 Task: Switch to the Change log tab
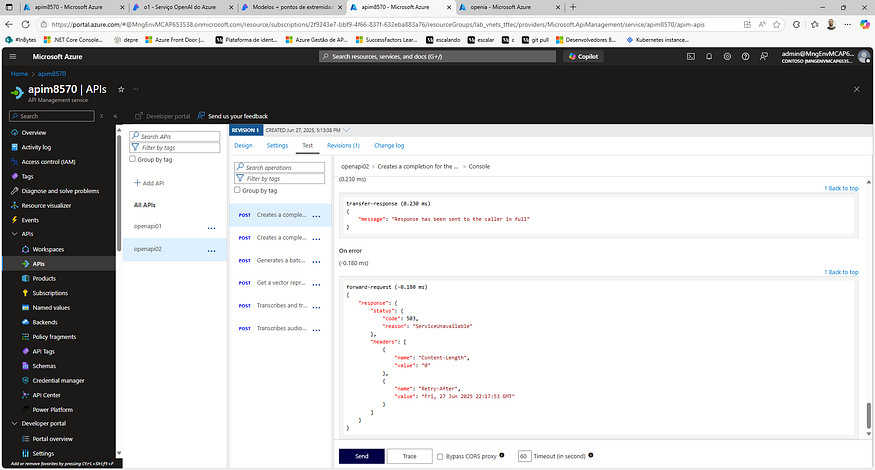389,146
